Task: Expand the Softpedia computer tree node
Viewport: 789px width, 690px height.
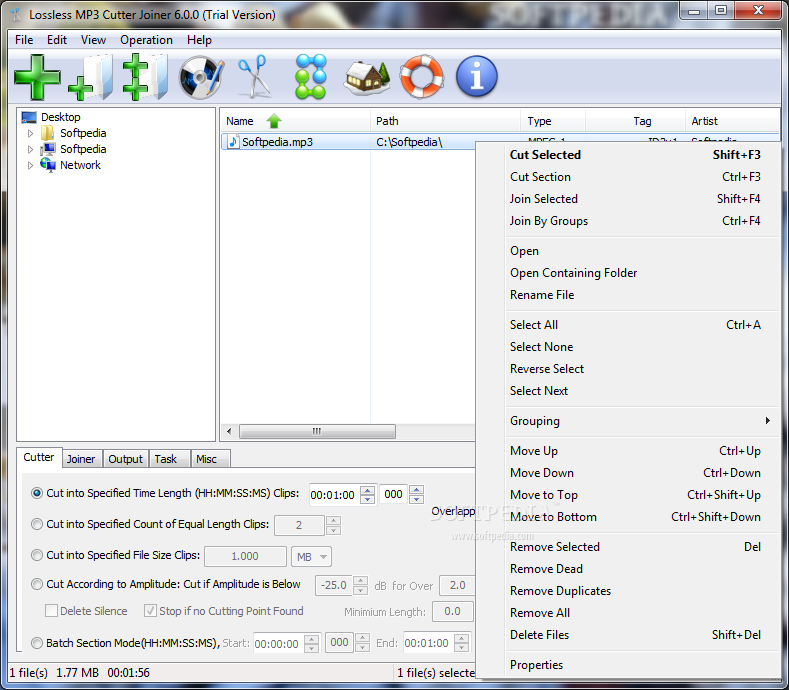Action: point(30,149)
